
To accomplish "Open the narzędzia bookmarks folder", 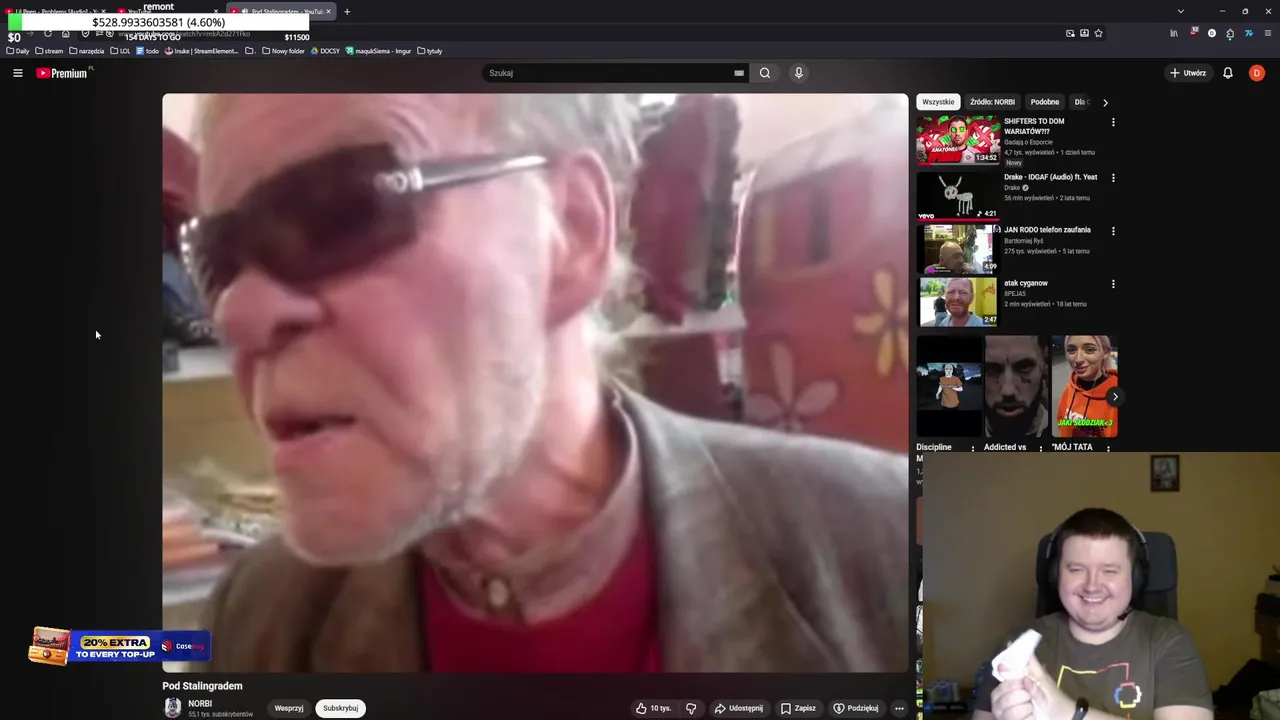I will pos(87,51).
